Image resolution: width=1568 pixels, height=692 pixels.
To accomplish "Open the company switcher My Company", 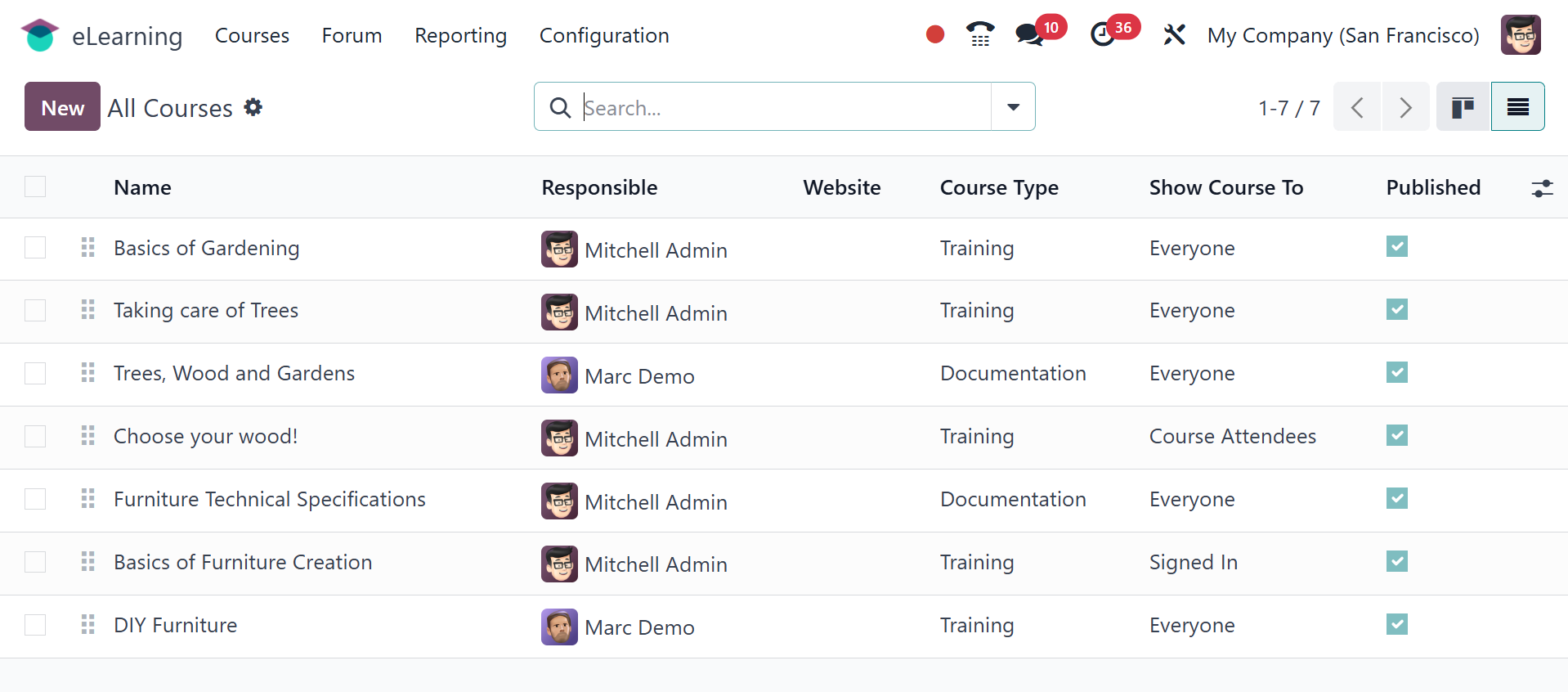I will tap(1342, 35).
